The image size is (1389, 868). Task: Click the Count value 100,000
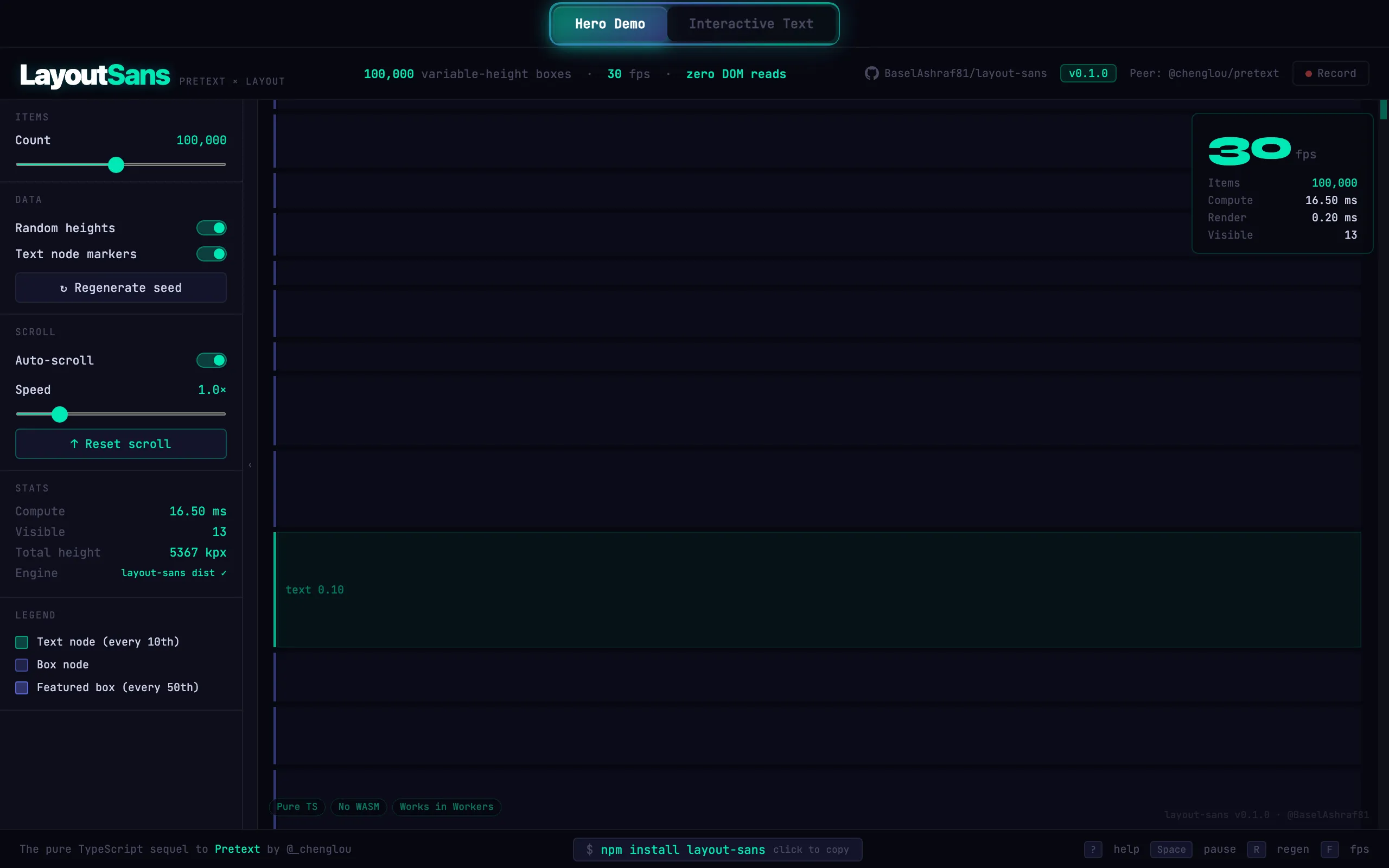point(201,140)
